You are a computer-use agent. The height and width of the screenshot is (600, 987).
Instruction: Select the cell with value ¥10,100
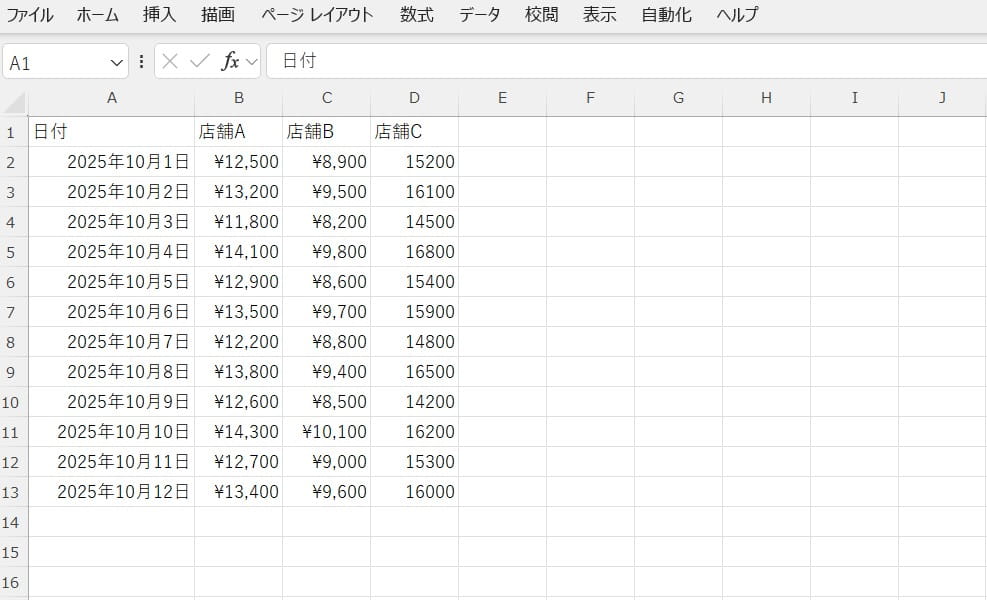coord(326,432)
